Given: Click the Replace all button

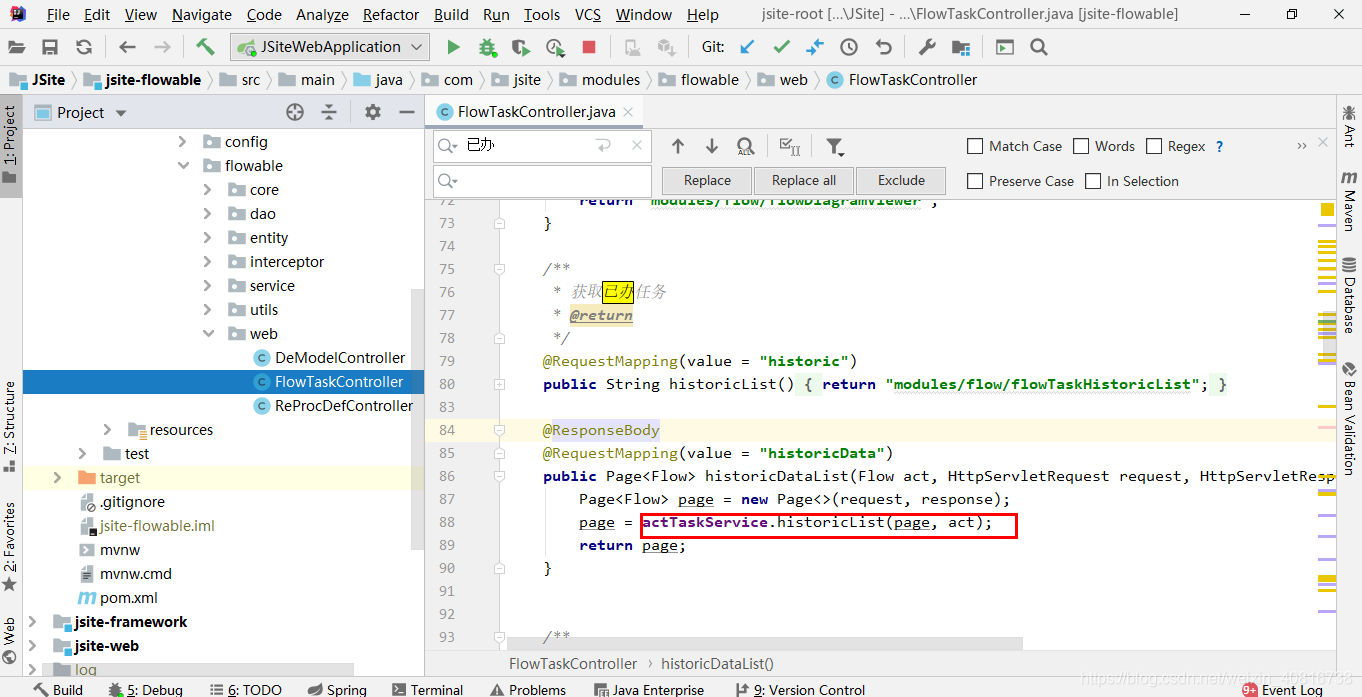Looking at the screenshot, I should point(804,181).
